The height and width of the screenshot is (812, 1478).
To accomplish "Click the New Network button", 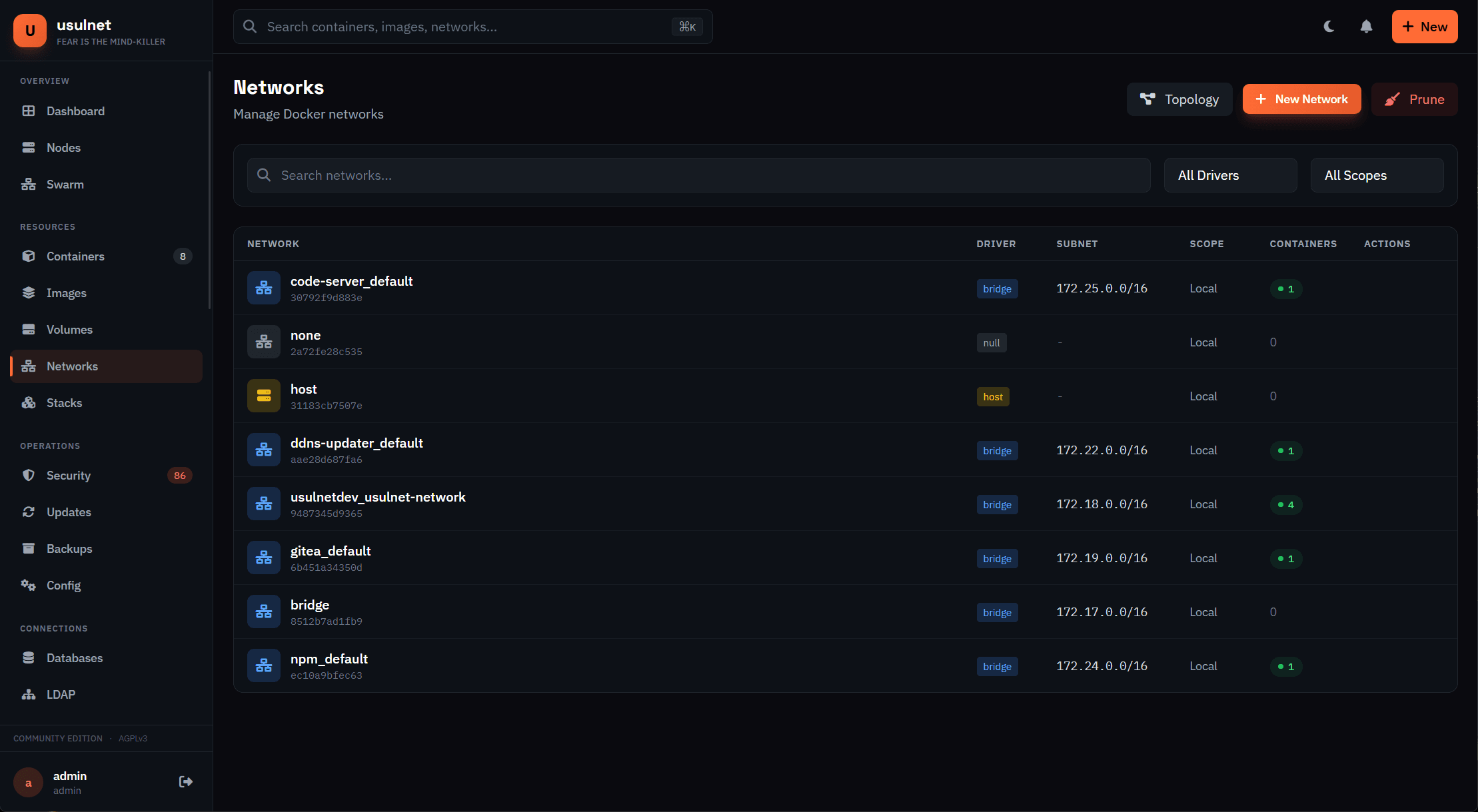I will 1301,99.
